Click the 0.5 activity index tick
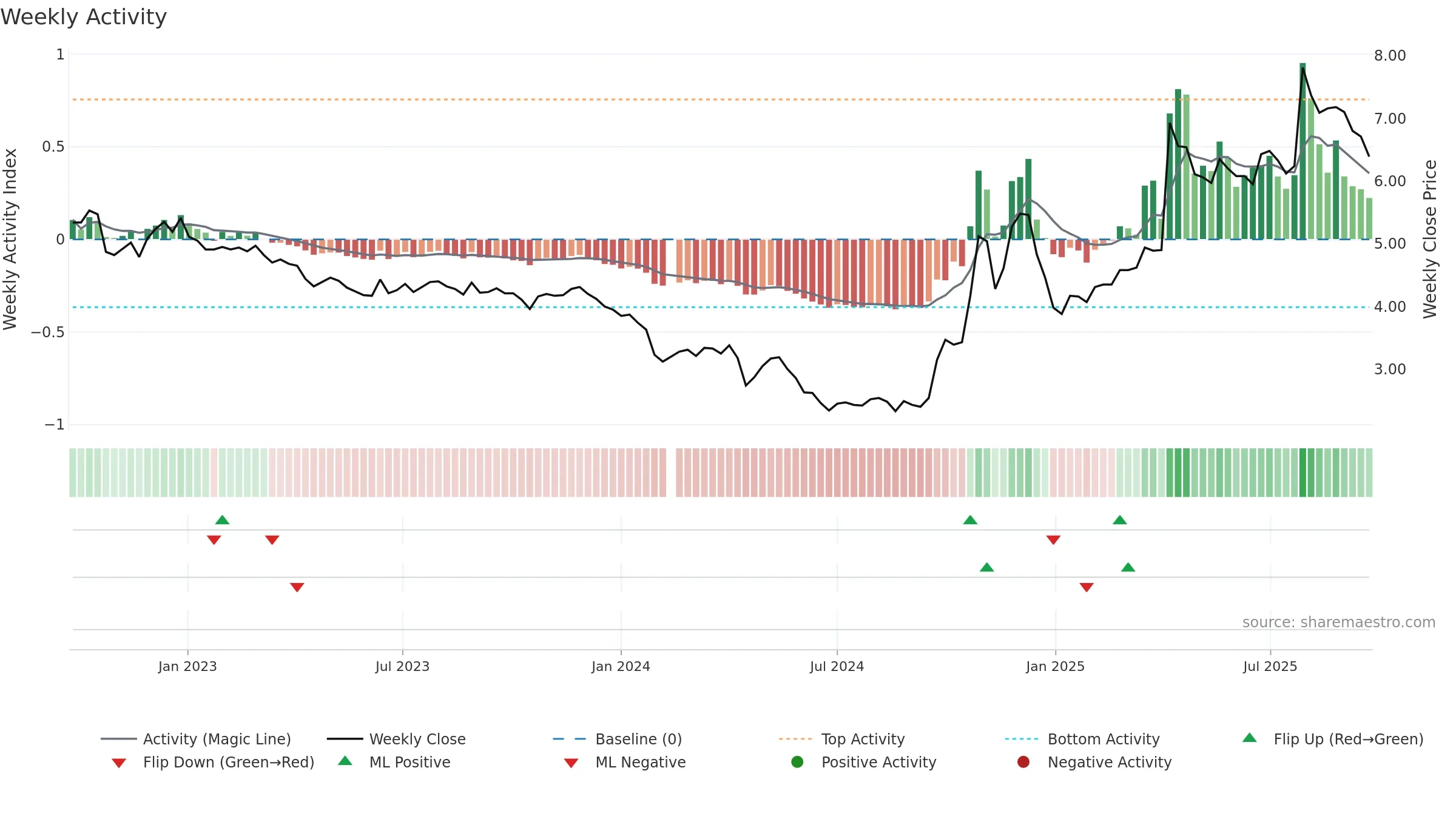Image resolution: width=1456 pixels, height=819 pixels. 53,147
